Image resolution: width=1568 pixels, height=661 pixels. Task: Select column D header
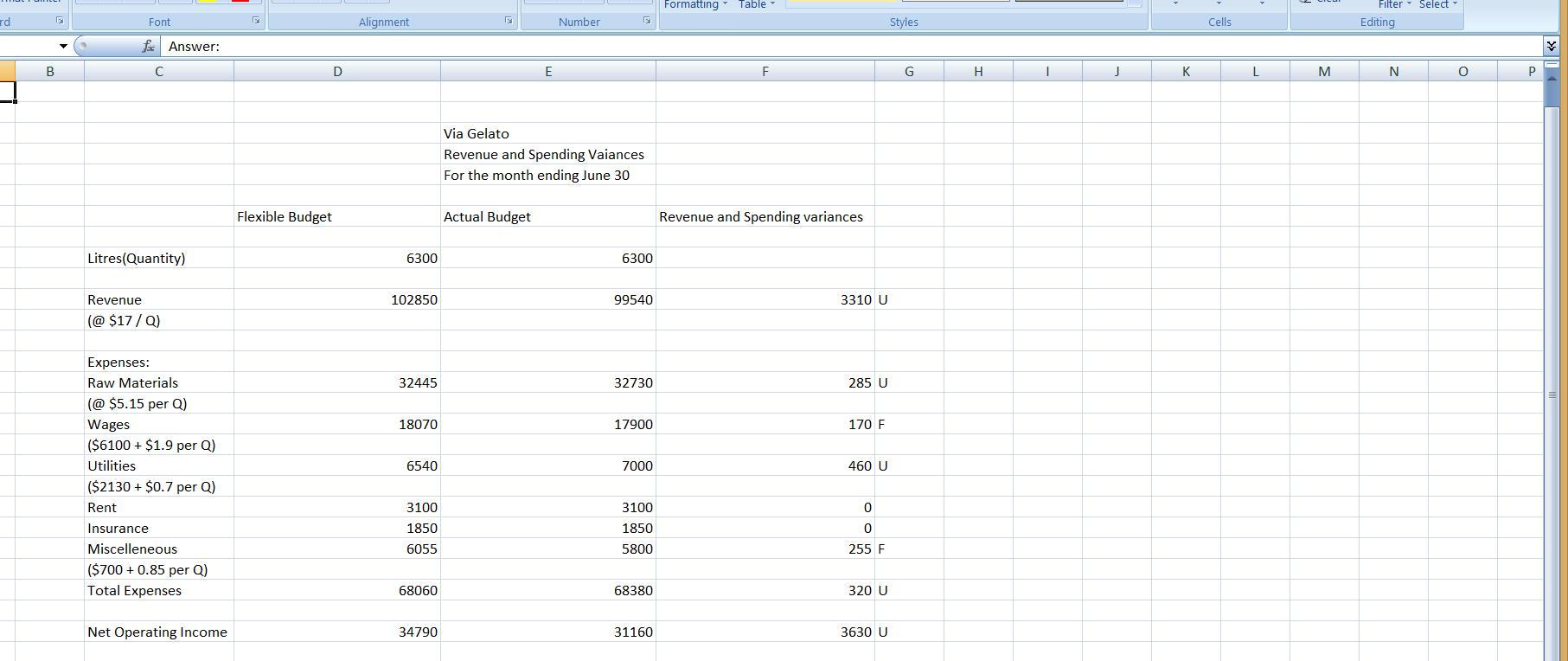(337, 72)
